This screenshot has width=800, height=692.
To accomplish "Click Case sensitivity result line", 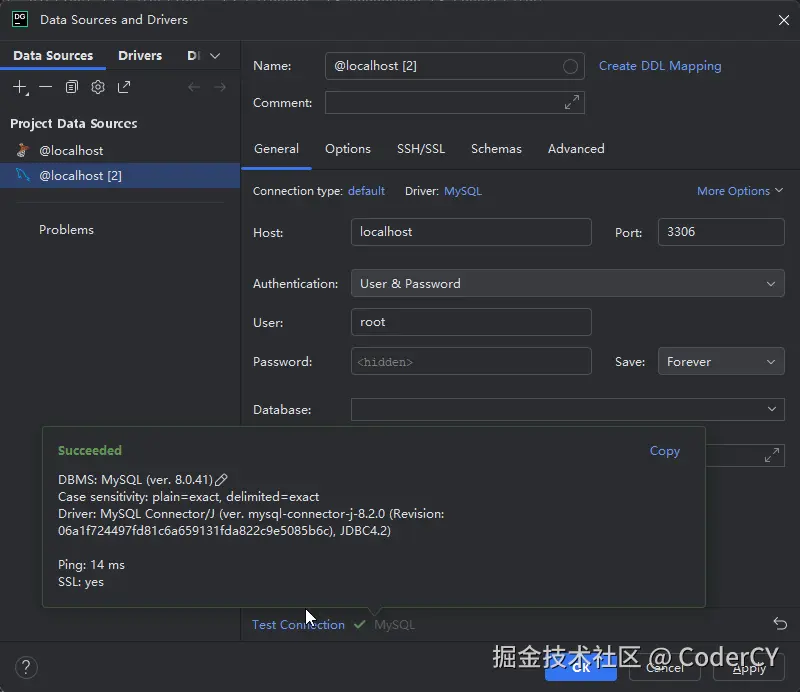I will (x=188, y=497).
